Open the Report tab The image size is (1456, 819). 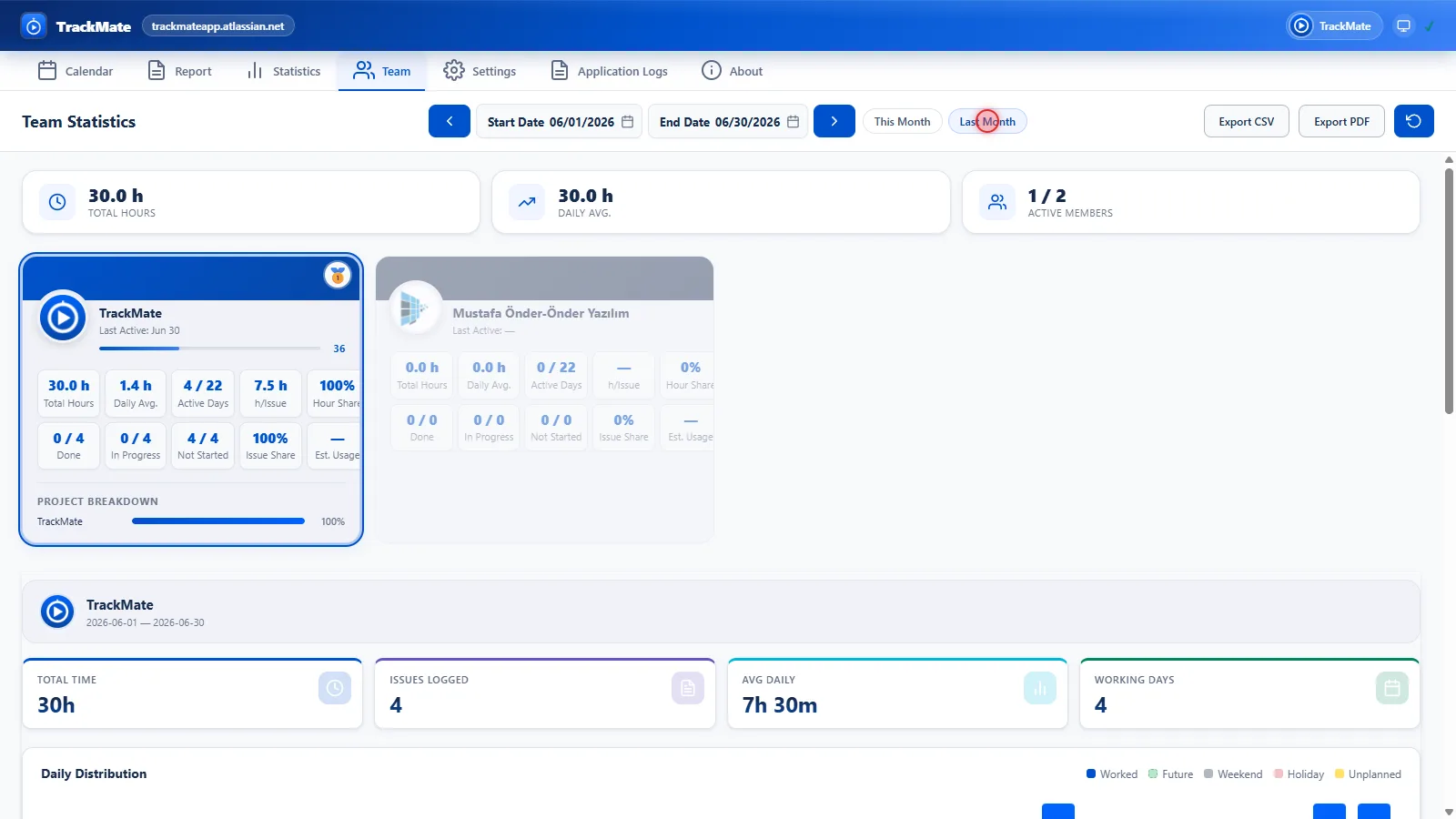[179, 71]
